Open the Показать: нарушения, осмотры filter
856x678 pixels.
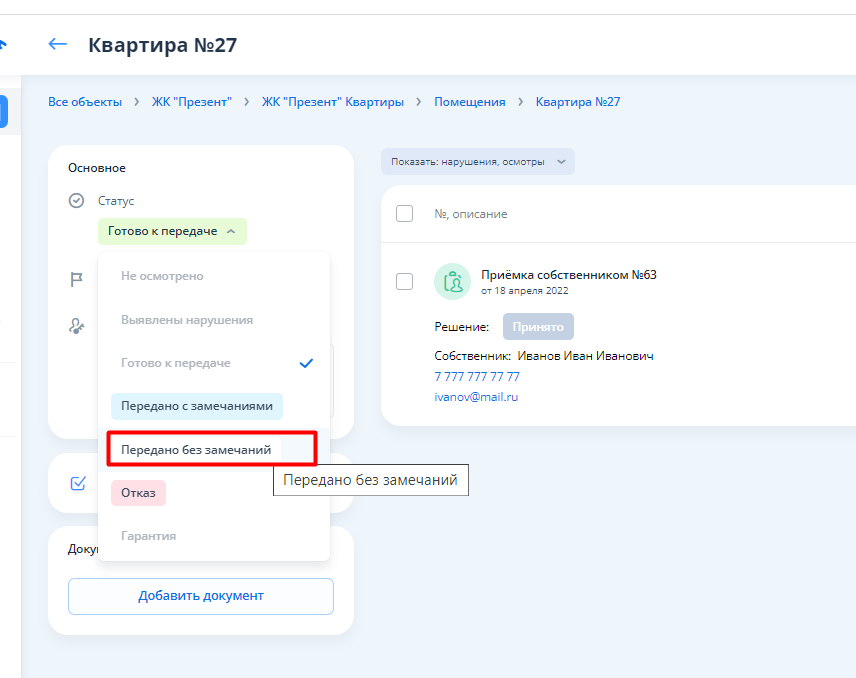click(x=477, y=162)
